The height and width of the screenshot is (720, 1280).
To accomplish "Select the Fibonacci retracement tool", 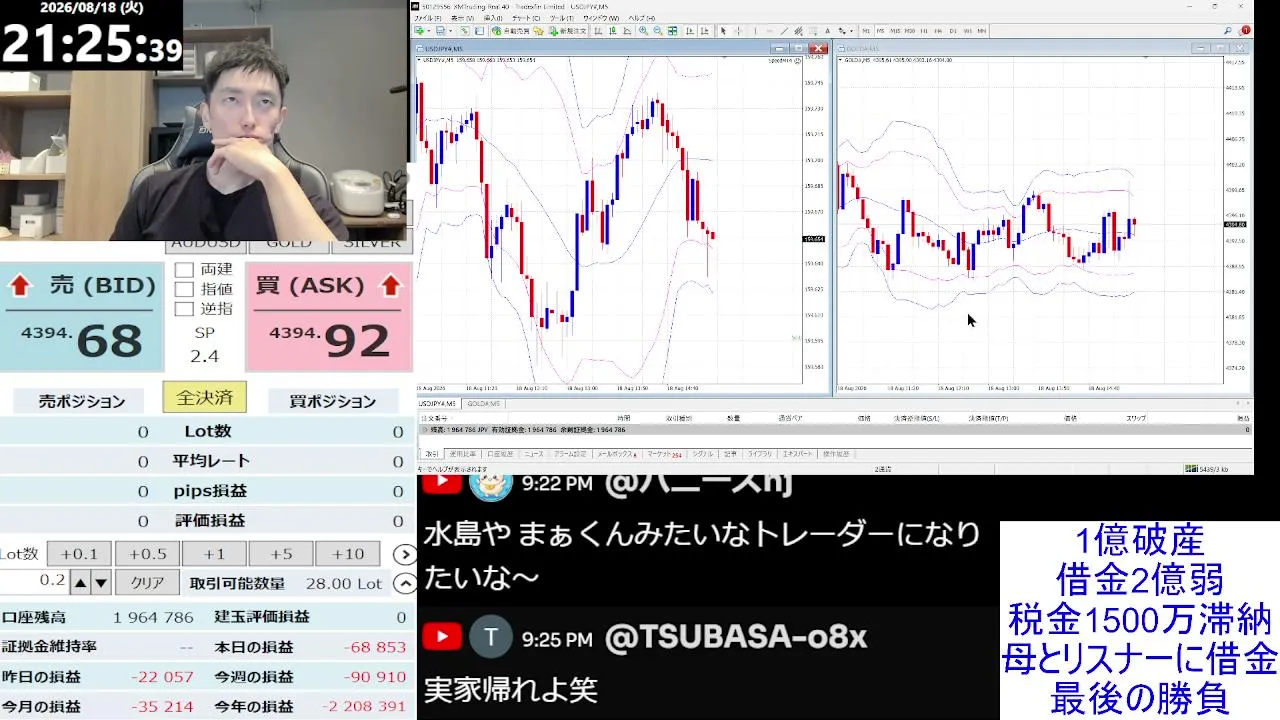I will point(813,31).
